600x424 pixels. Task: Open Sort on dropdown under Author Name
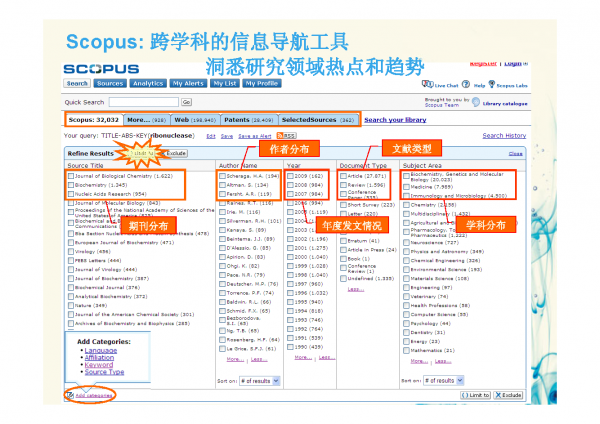click(260, 381)
